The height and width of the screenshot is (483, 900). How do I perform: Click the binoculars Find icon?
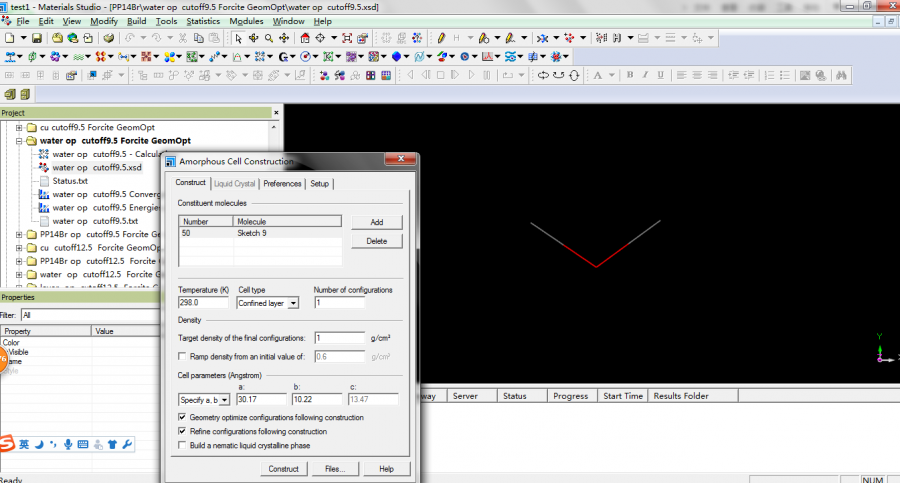(x=843, y=75)
